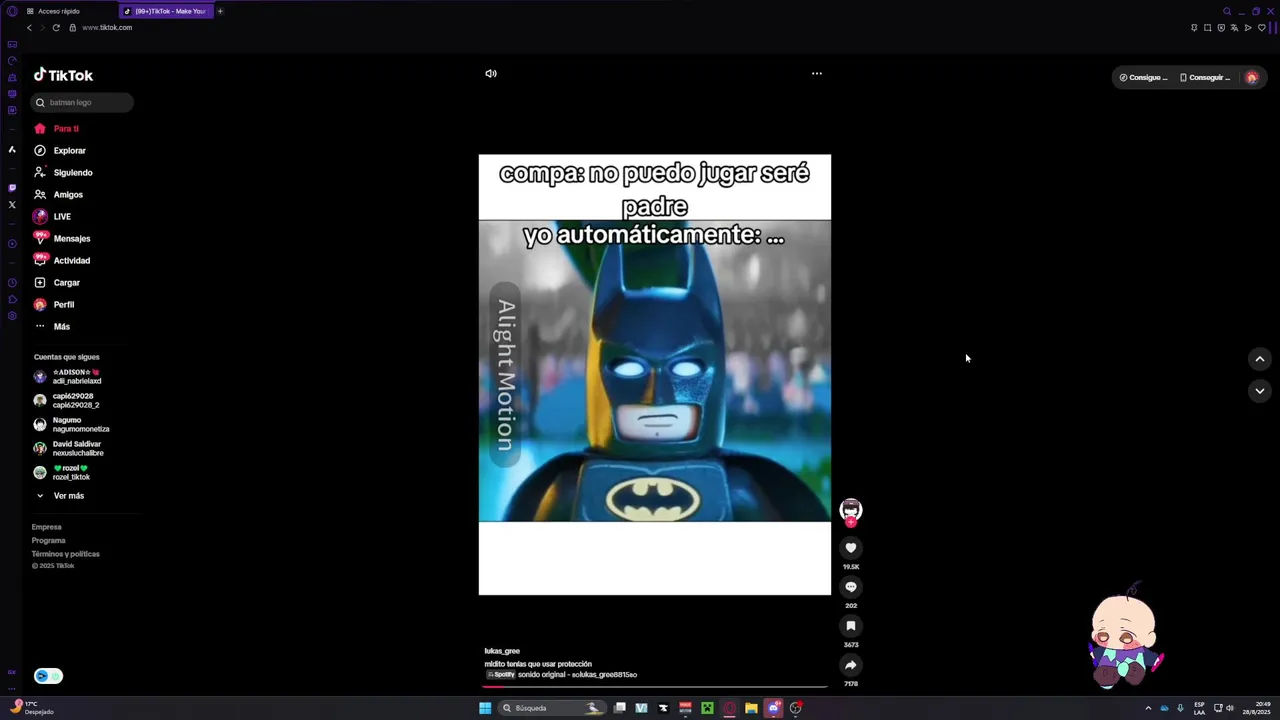Open the Windows Start menu

[x=485, y=708]
